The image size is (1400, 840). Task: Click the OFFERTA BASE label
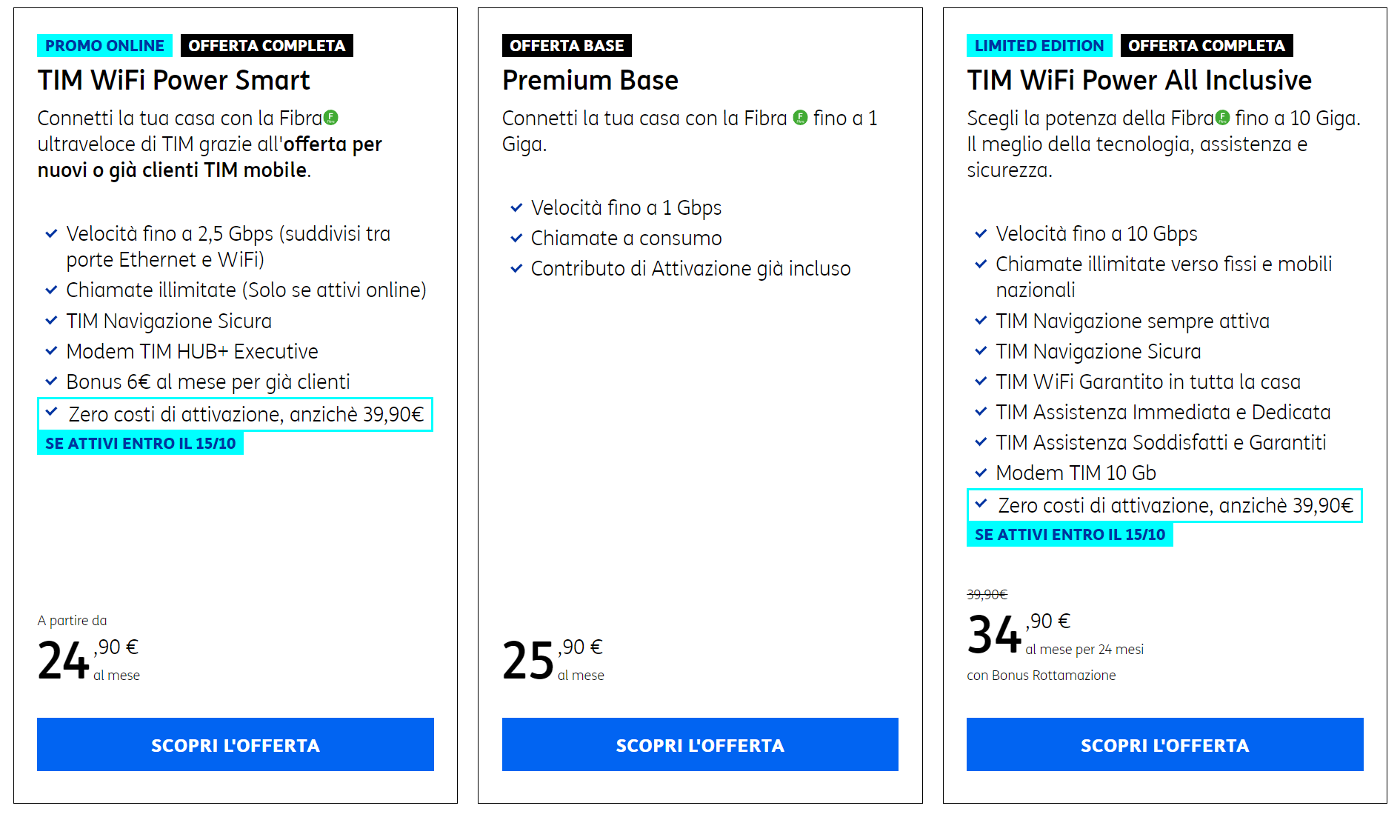pos(567,46)
